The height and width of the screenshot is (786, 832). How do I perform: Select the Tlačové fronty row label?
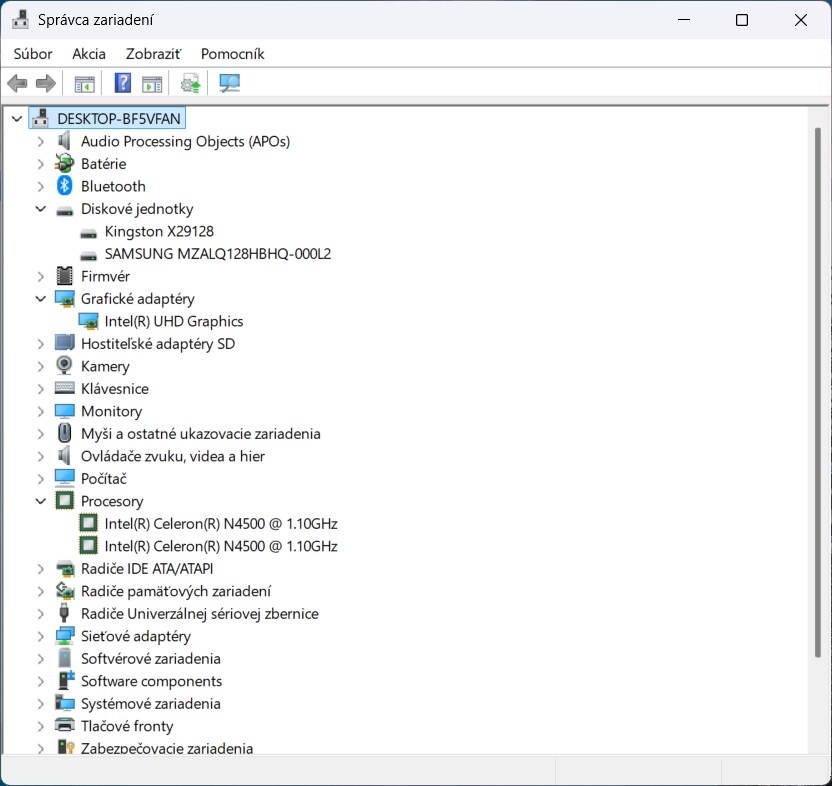[x=127, y=725]
